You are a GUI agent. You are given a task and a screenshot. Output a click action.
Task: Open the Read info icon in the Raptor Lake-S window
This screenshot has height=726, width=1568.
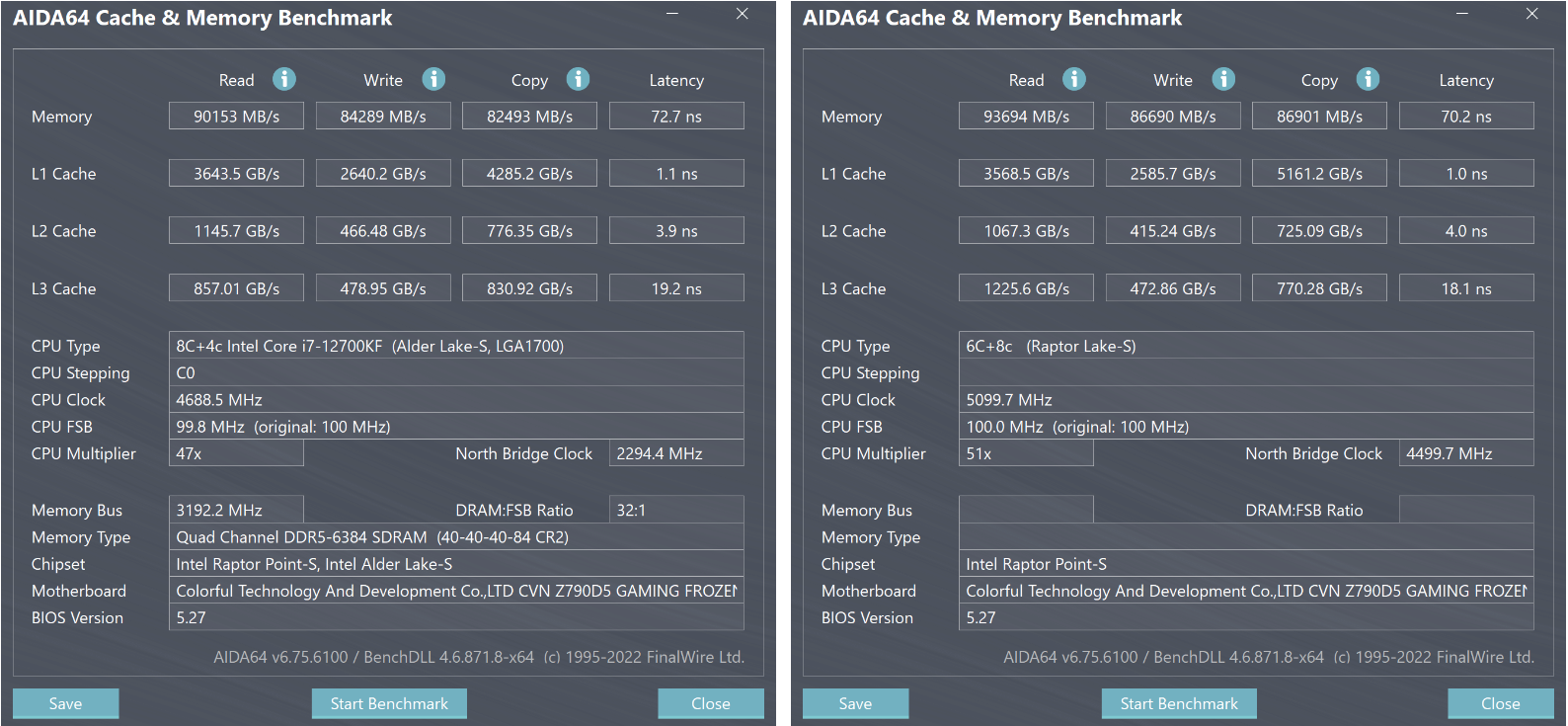[x=1074, y=79]
